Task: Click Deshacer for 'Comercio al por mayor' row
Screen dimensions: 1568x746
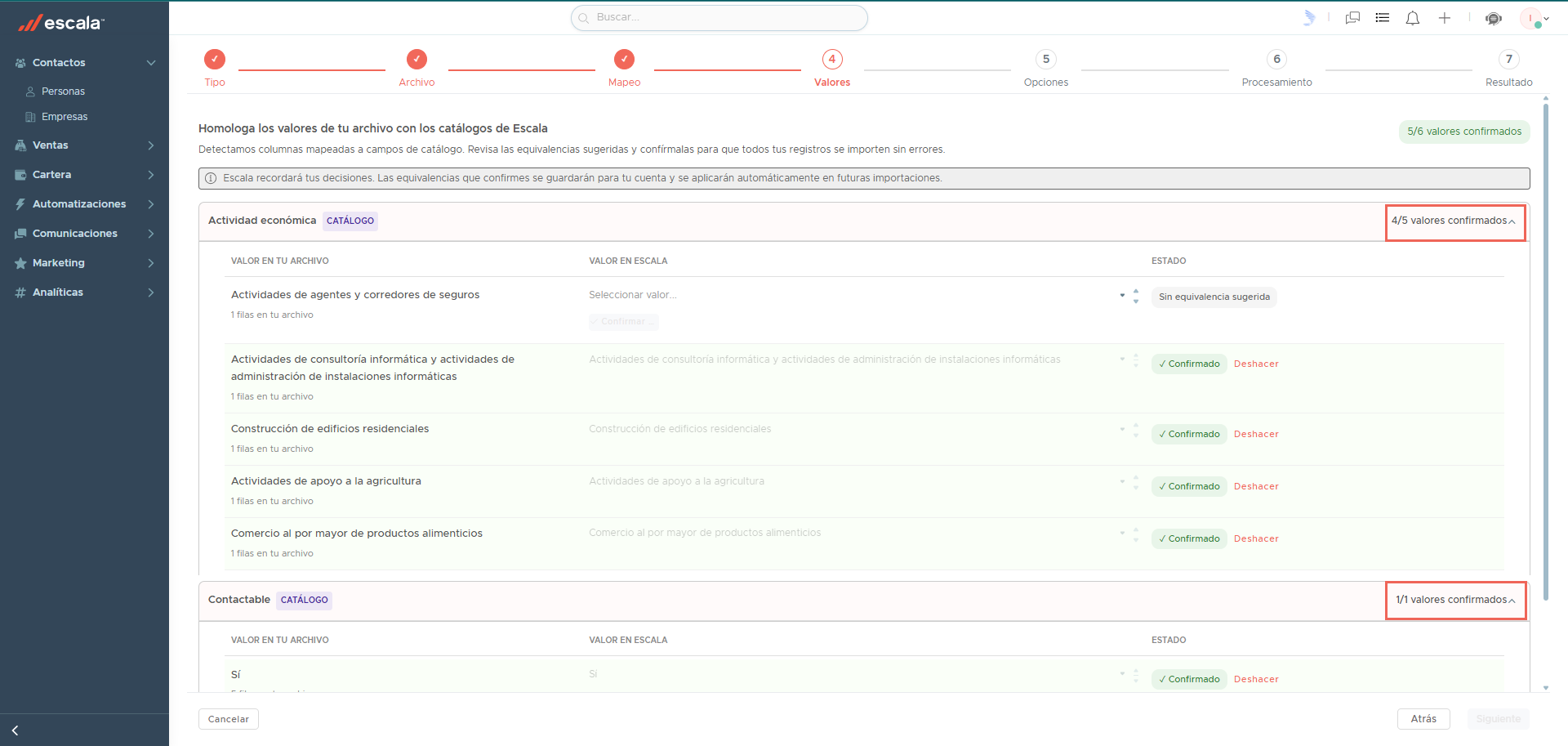Action: click(x=1256, y=539)
